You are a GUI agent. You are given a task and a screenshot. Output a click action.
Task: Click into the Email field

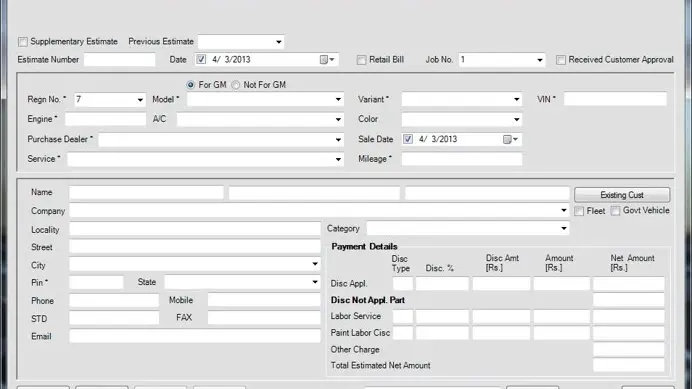195,336
